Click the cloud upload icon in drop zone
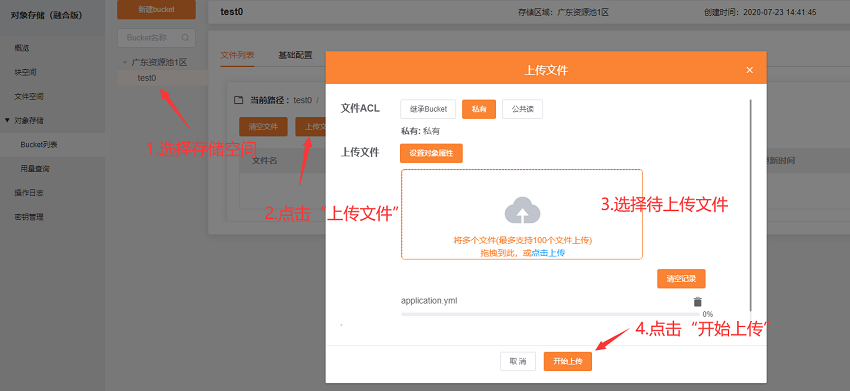850x391 pixels. [x=523, y=211]
